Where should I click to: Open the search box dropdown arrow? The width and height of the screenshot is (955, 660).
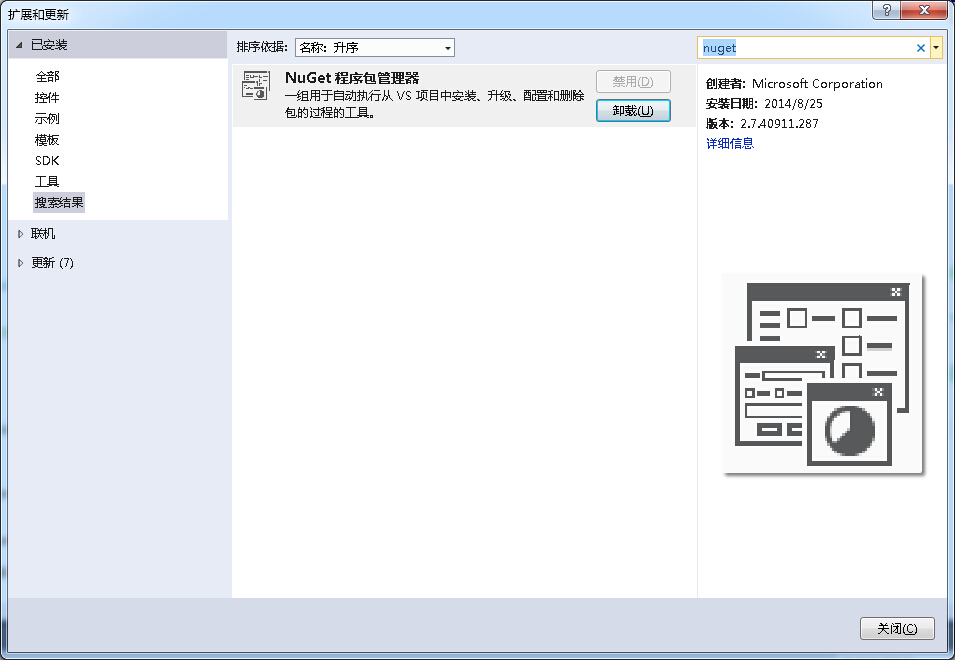point(936,48)
